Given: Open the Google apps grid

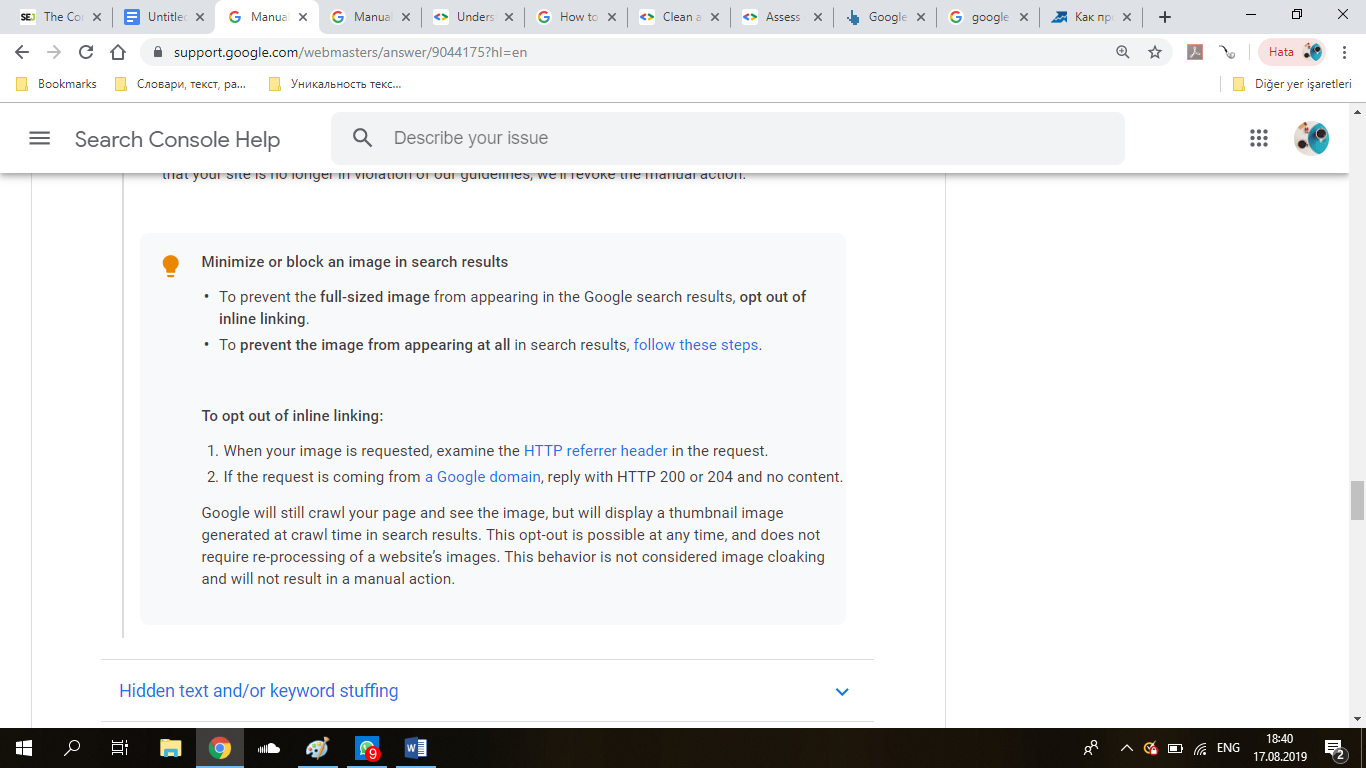Looking at the screenshot, I should point(1259,139).
